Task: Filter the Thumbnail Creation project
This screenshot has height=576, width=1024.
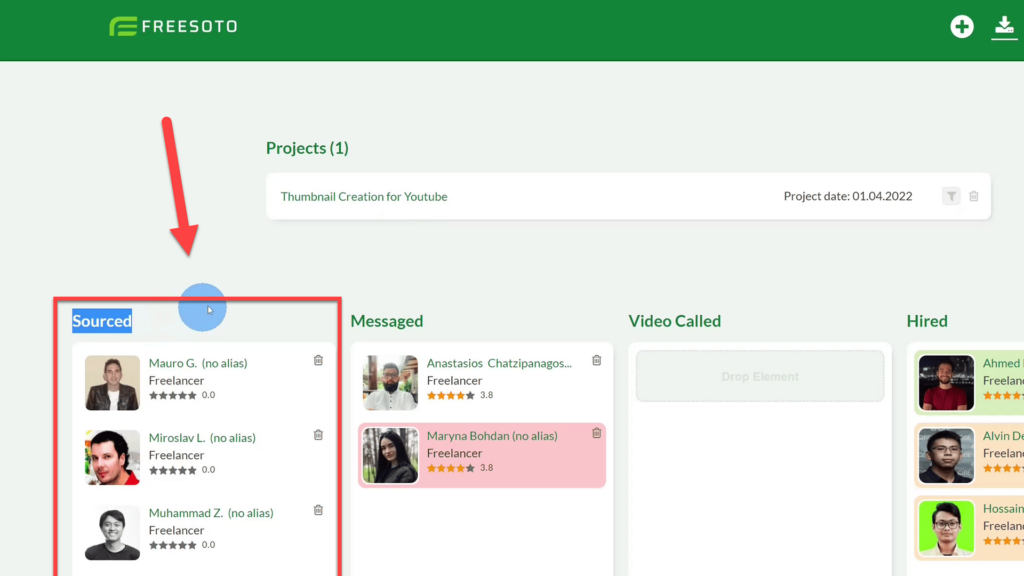Action: point(951,196)
